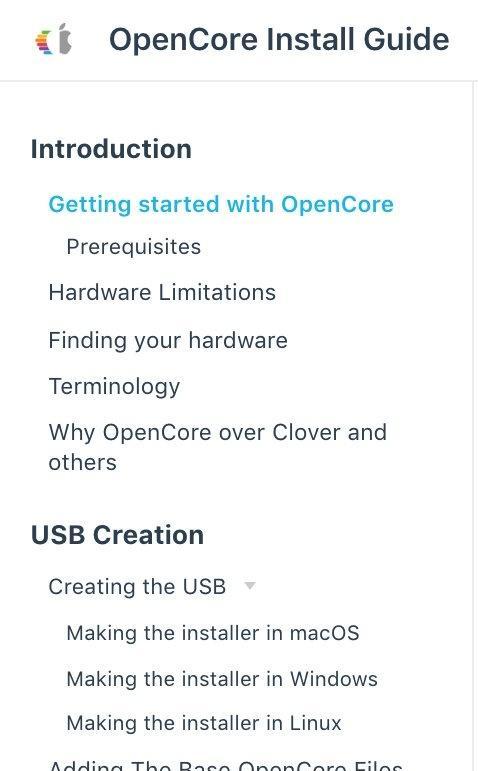
Task: Open the Creating the USB section
Action: tap(137, 587)
